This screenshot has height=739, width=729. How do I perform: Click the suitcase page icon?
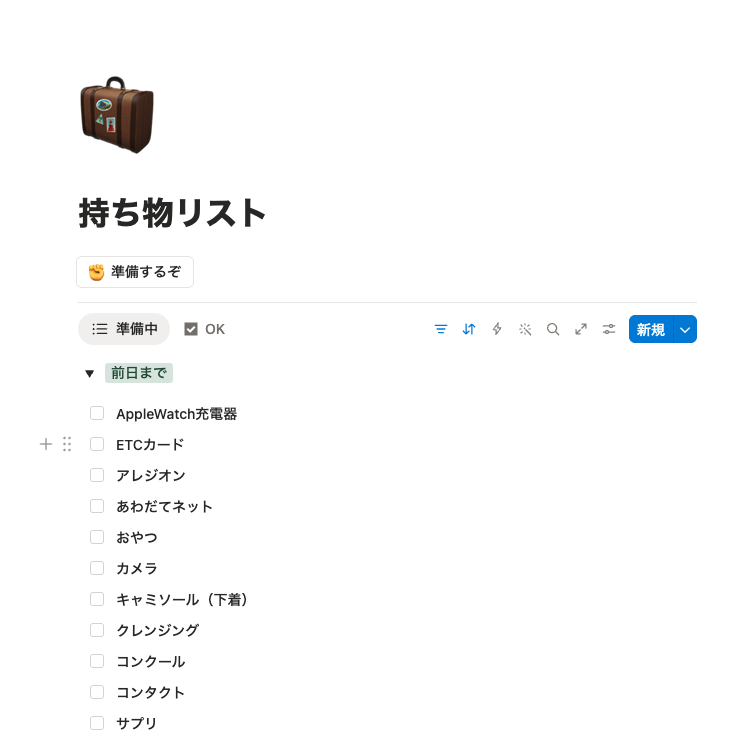[x=117, y=115]
